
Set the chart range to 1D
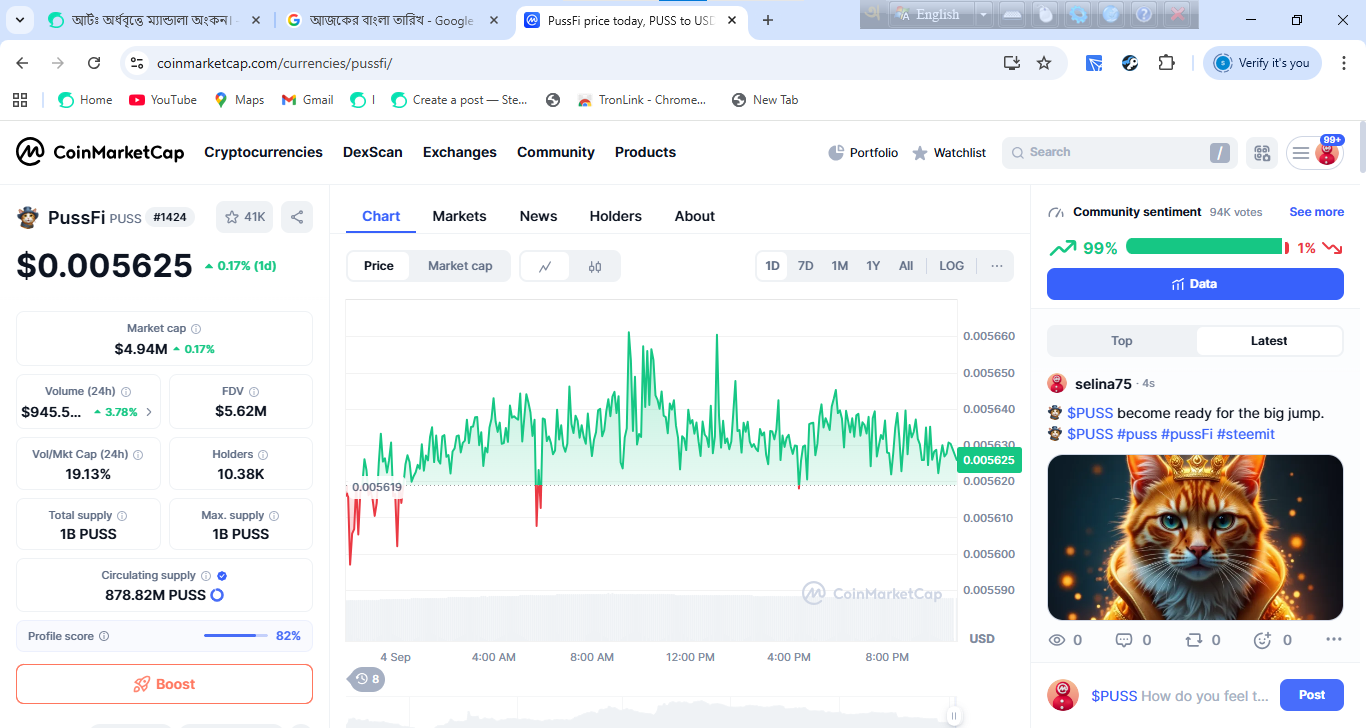pyautogui.click(x=773, y=266)
